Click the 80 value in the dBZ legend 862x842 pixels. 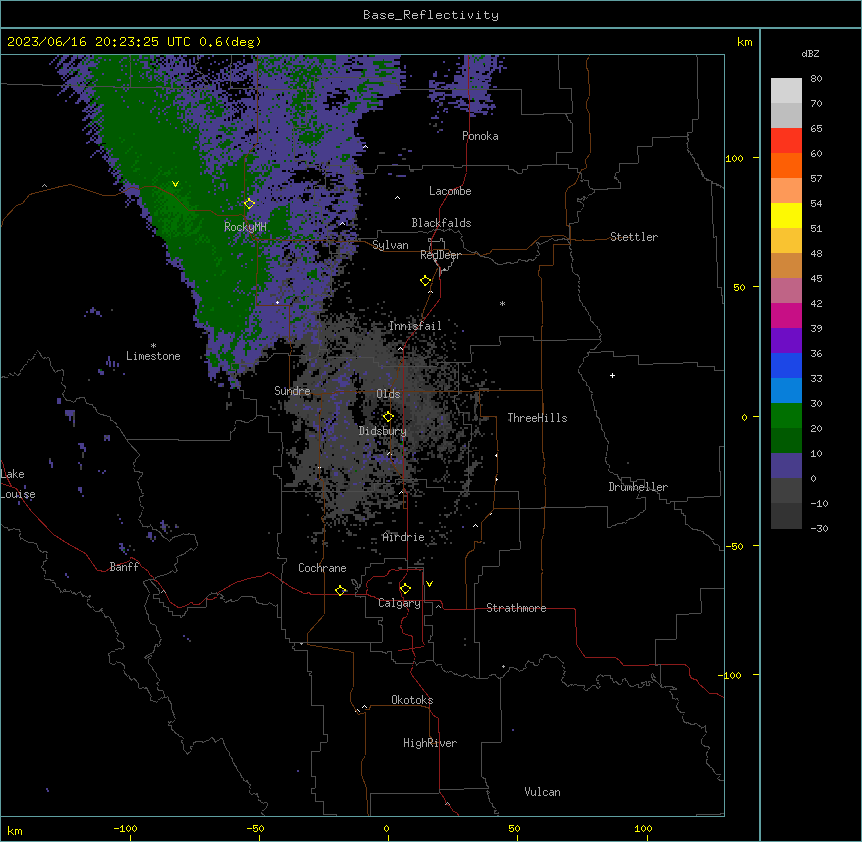816,79
